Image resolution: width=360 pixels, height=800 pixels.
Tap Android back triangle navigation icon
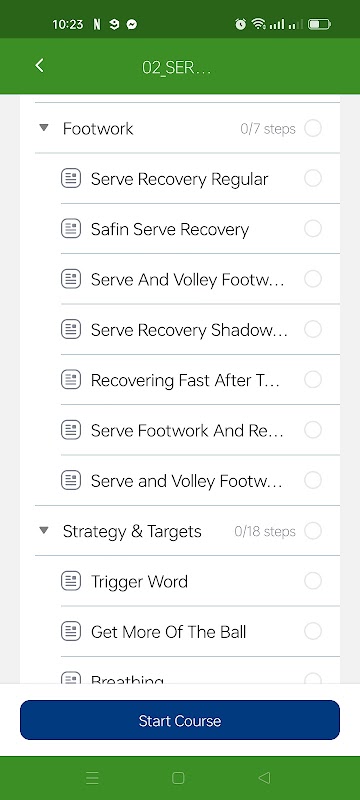(264, 778)
